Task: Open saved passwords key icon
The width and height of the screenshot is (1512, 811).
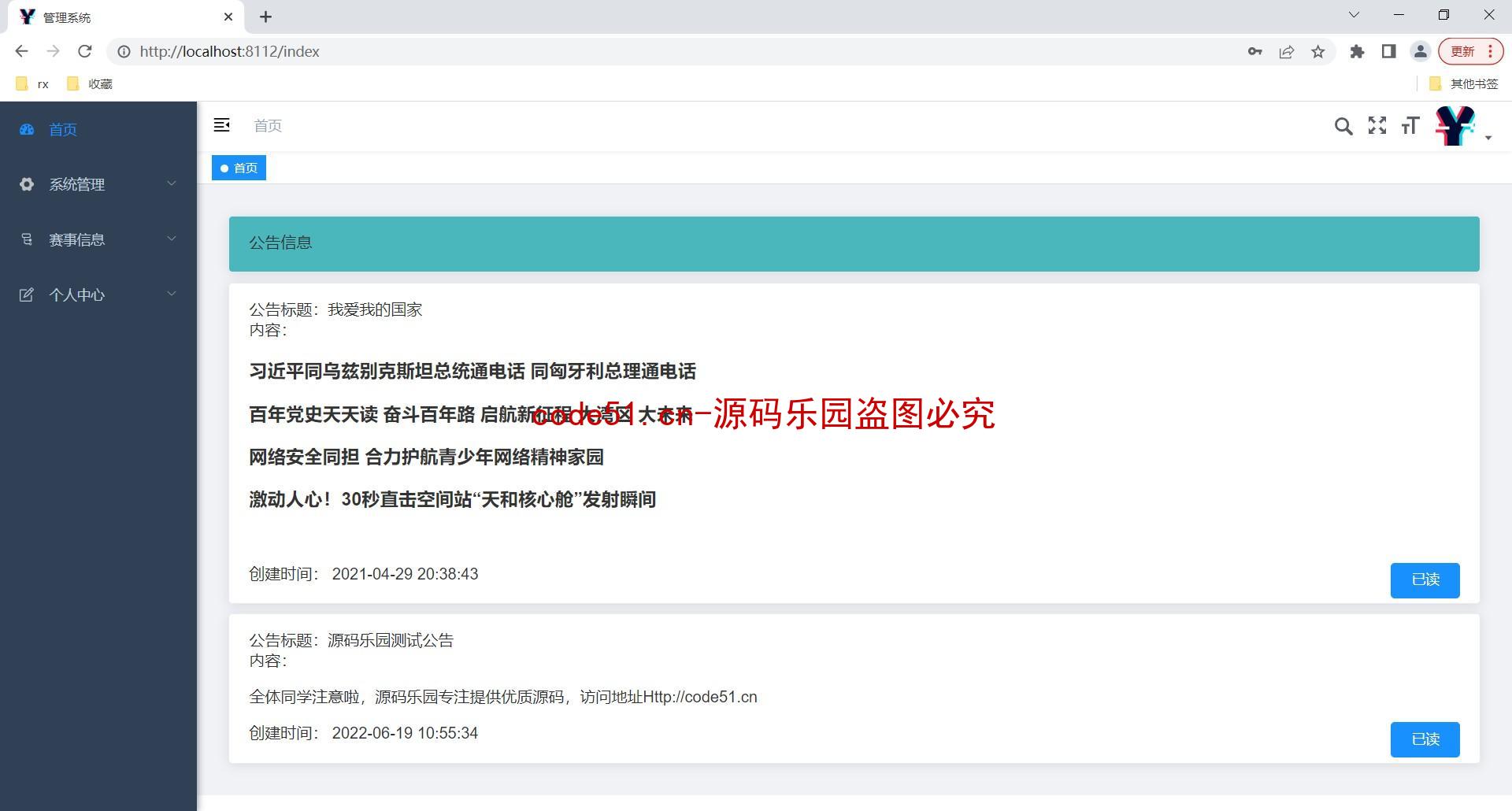Action: [1255, 51]
